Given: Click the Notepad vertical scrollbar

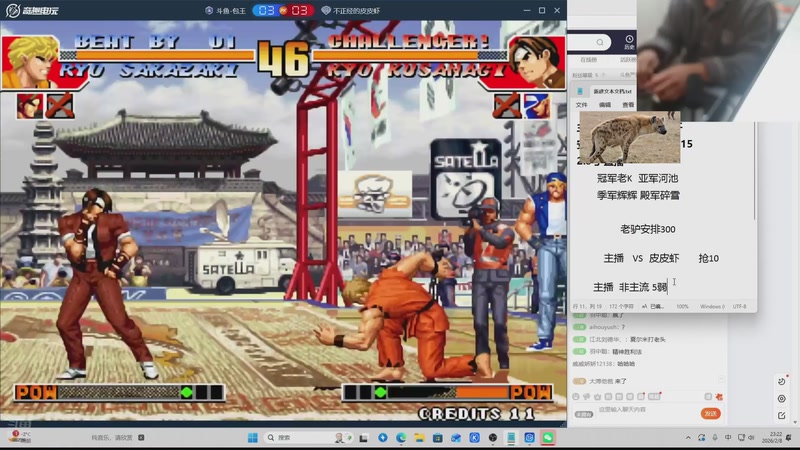Looking at the screenshot, I should [x=755, y=171].
